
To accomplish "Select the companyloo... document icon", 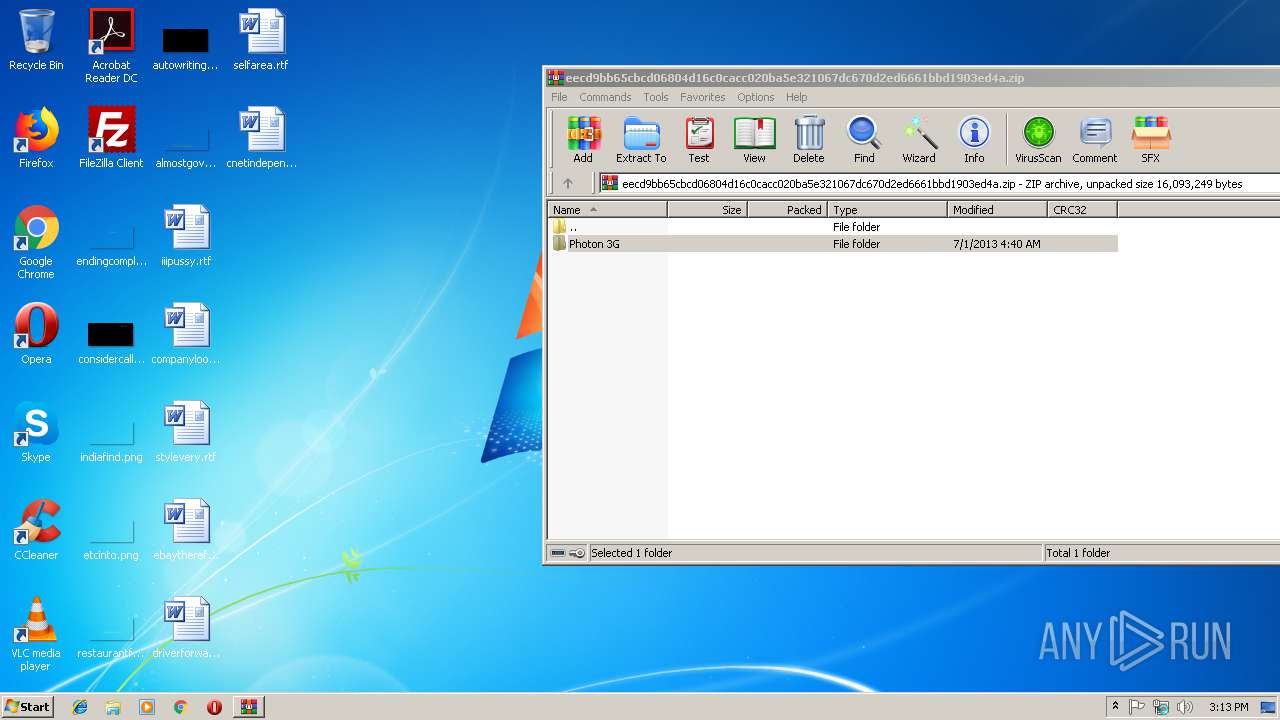I will [x=186, y=335].
